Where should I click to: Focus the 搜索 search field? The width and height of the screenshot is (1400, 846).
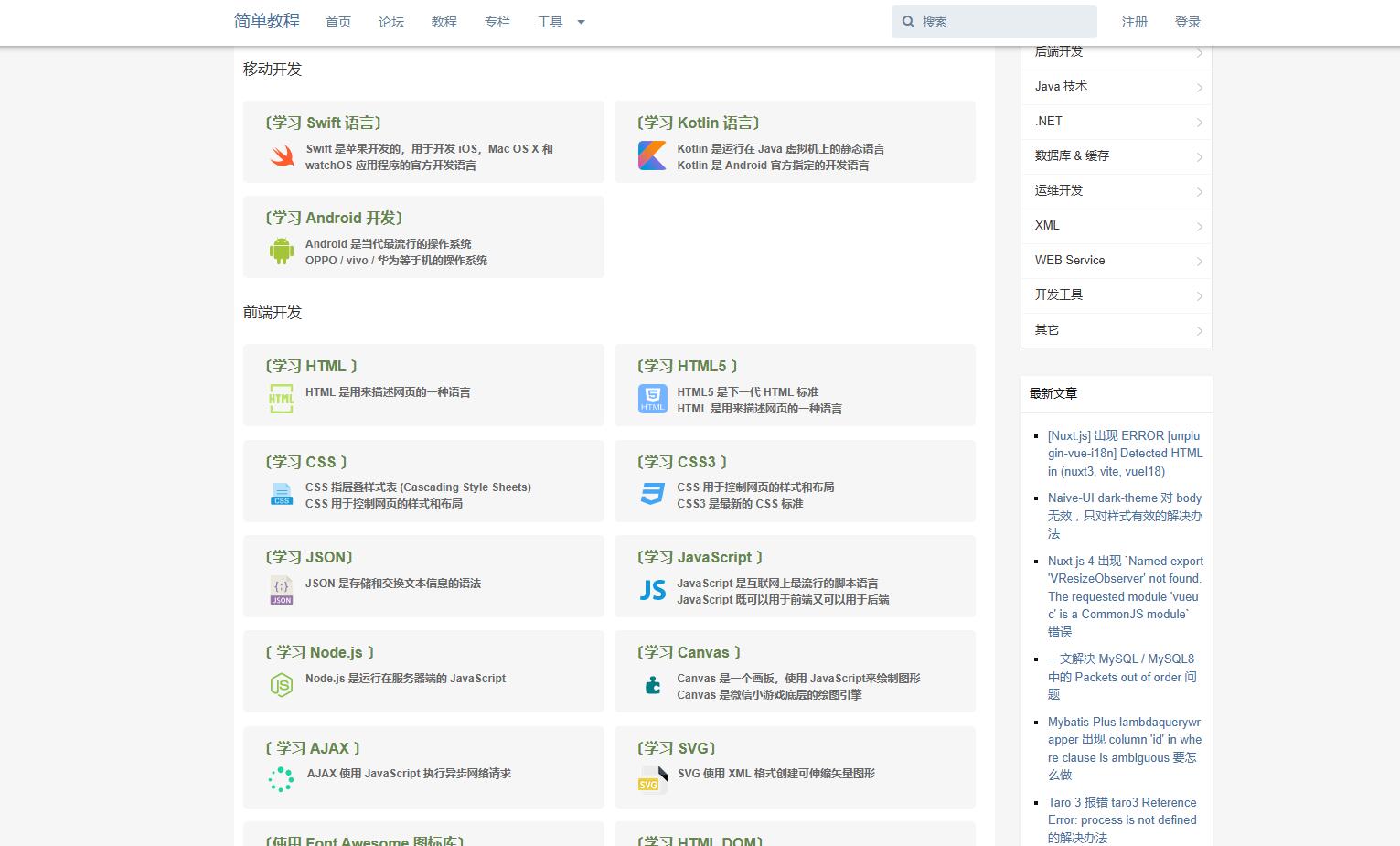point(994,22)
